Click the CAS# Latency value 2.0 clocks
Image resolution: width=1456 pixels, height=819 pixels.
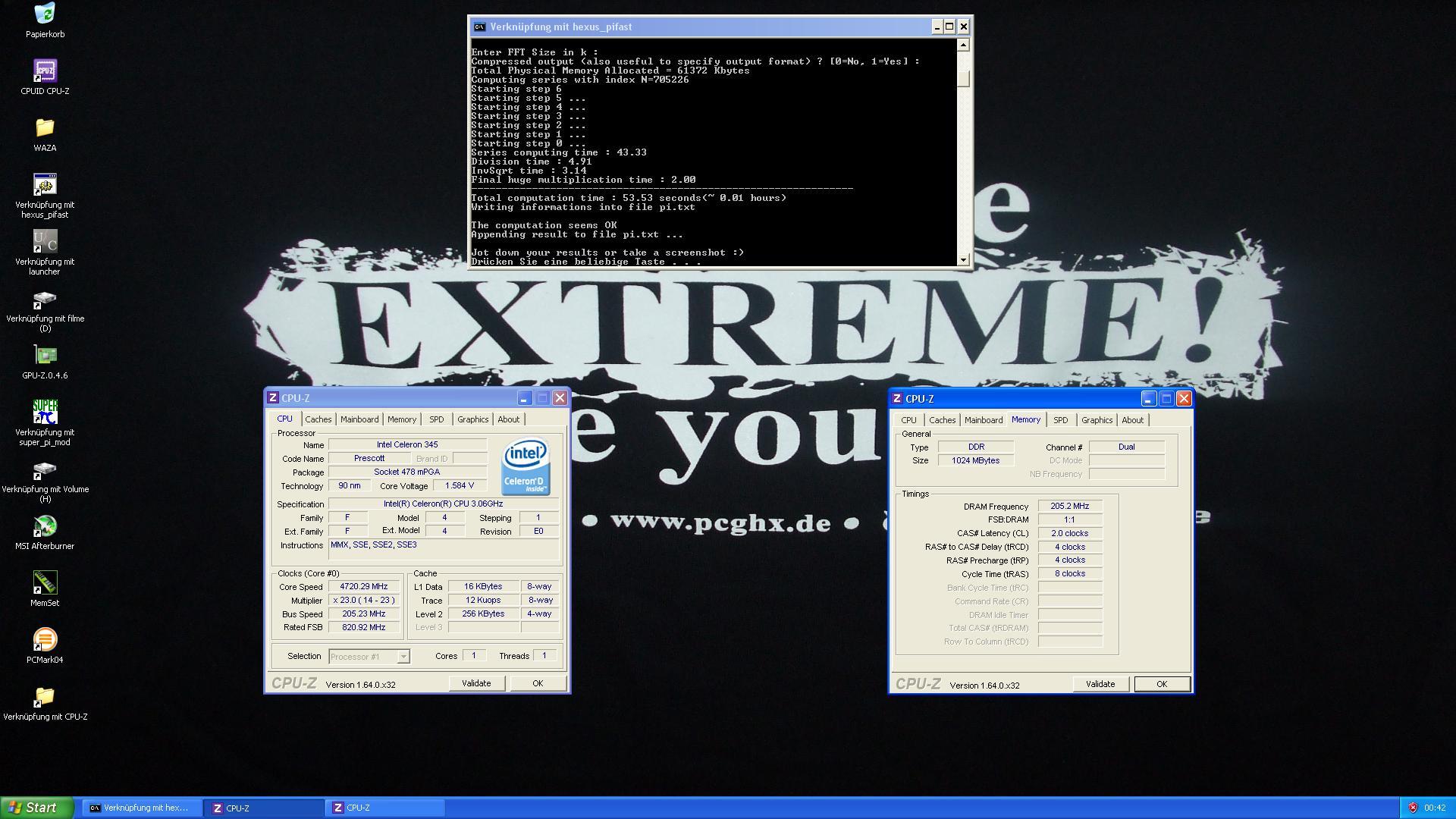(x=1070, y=533)
